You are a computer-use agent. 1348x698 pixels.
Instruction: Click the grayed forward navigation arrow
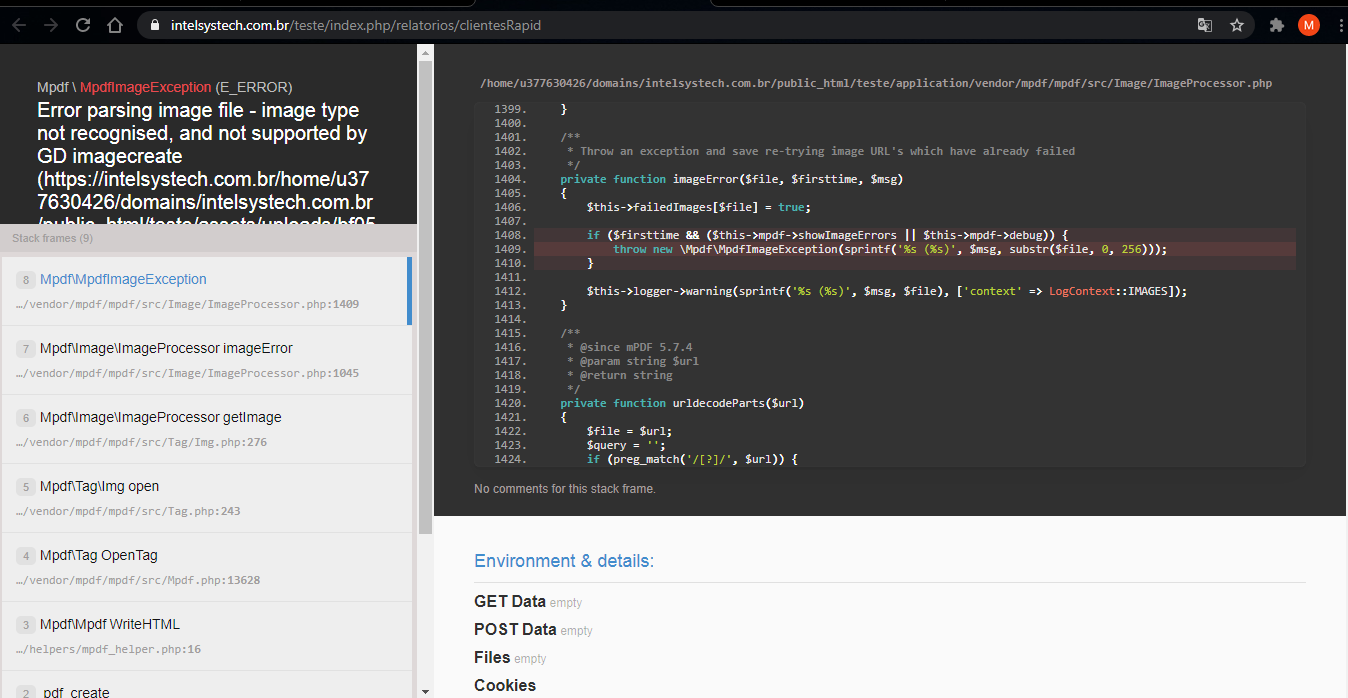(50, 24)
